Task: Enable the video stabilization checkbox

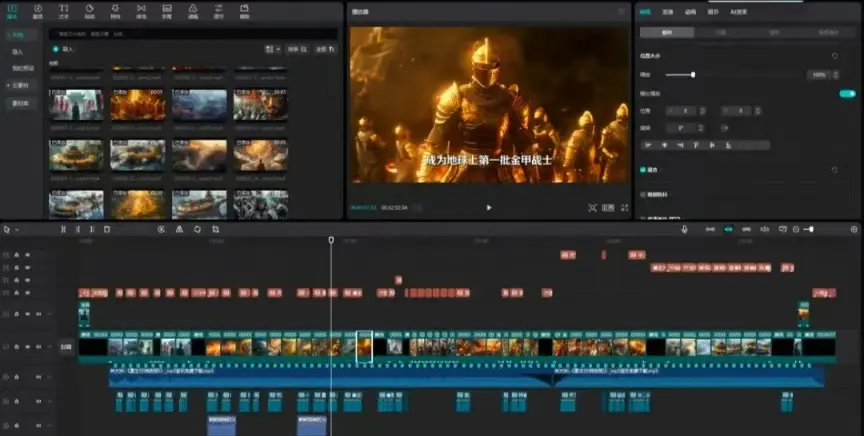Action: click(642, 195)
